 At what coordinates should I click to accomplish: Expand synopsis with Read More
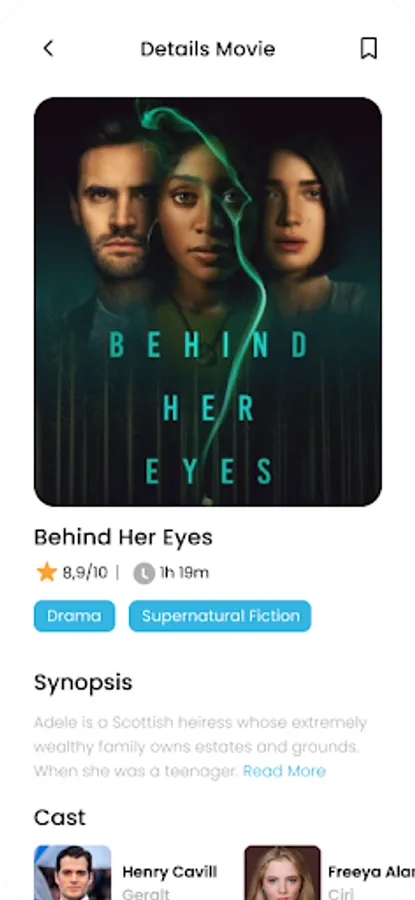click(284, 771)
